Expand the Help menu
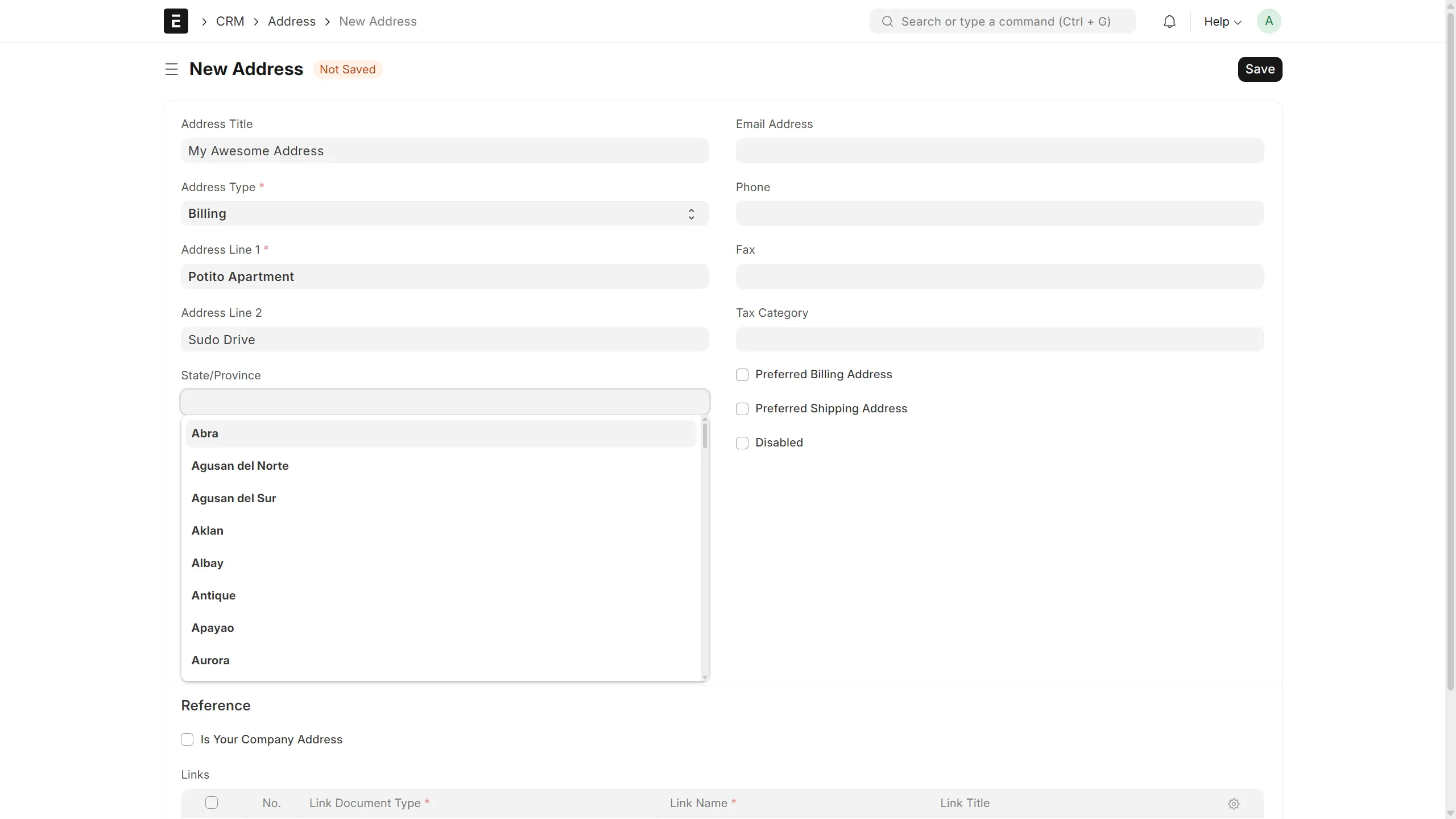Viewport: 1456px width, 819px height. coord(1222,22)
